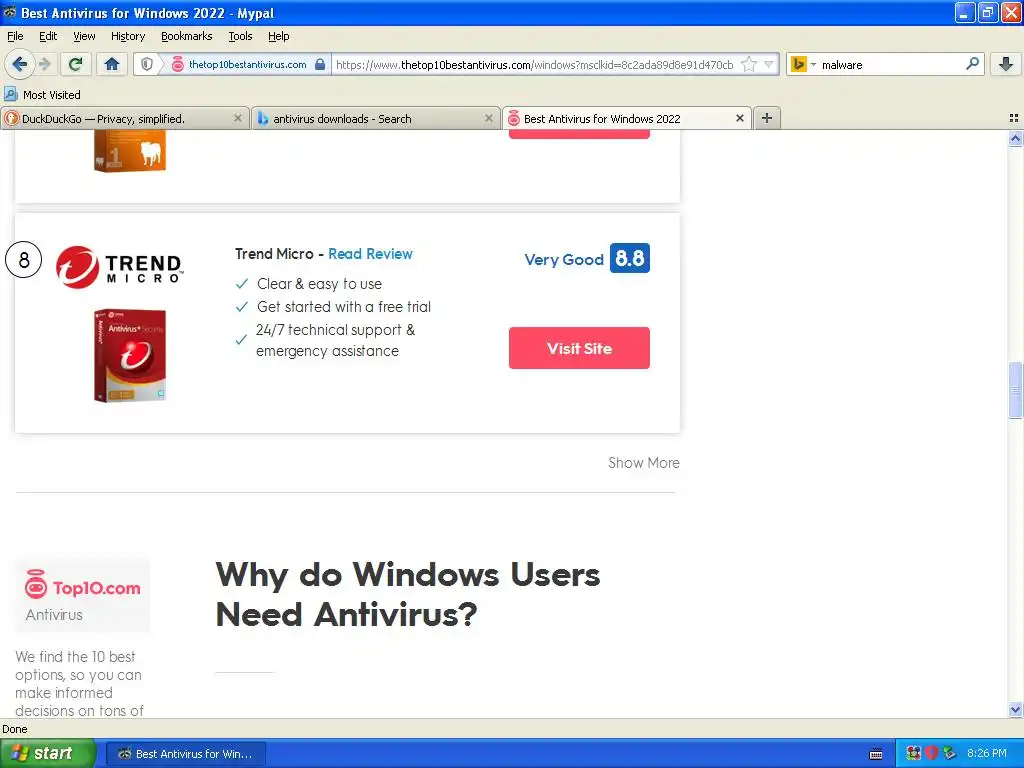Click the address bar URL field

pos(535,65)
